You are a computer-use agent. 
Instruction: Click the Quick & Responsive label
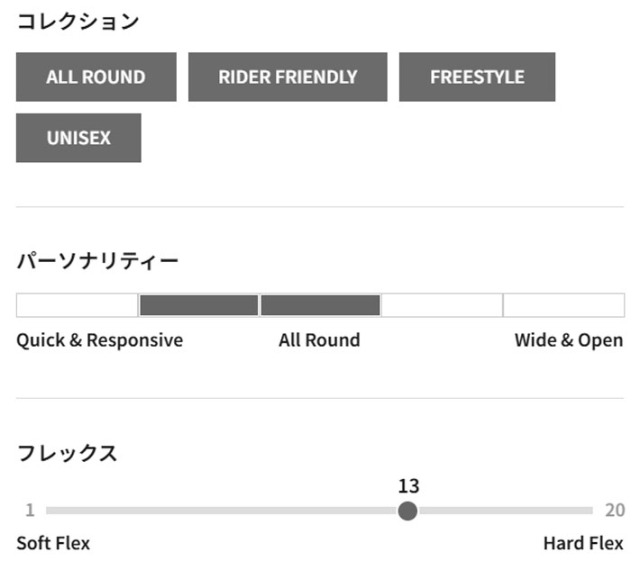click(x=99, y=340)
